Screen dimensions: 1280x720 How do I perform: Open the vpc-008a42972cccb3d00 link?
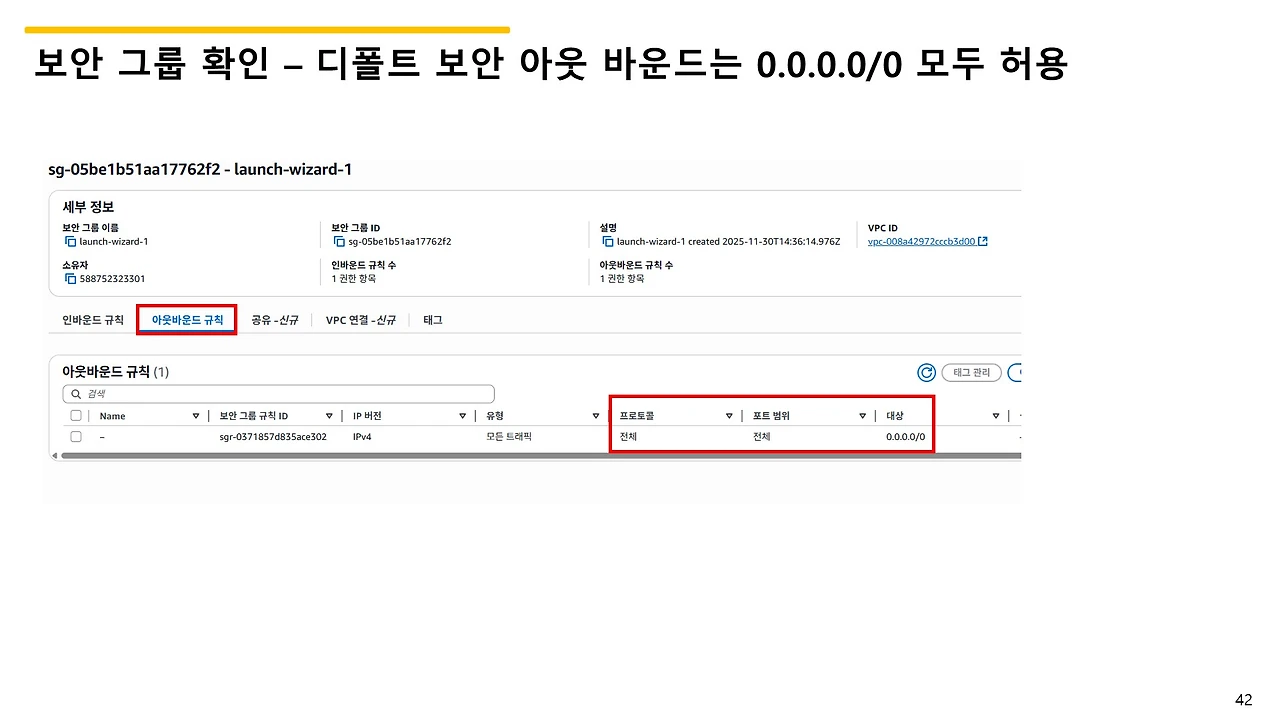922,241
